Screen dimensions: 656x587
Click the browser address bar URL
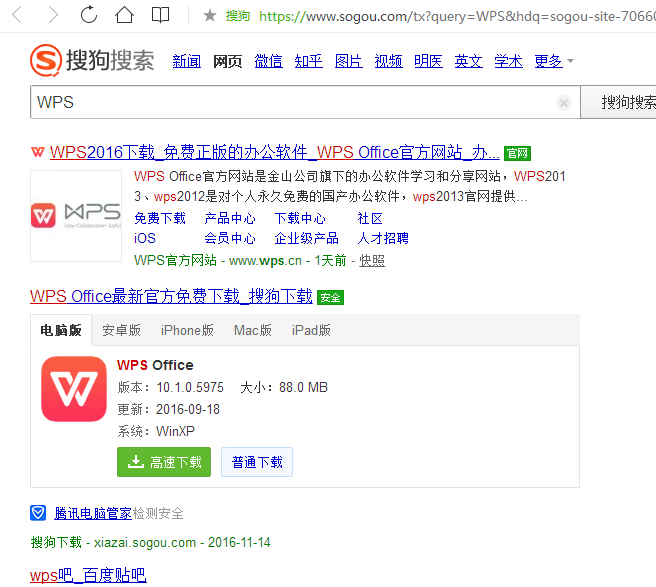click(x=457, y=16)
